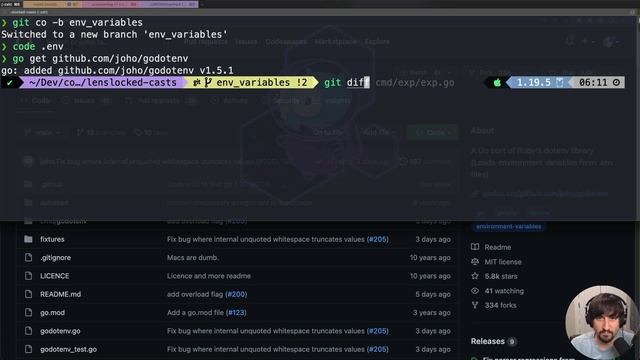Open pull request #200 in README.md row
640x360 pixels.
coord(236,294)
